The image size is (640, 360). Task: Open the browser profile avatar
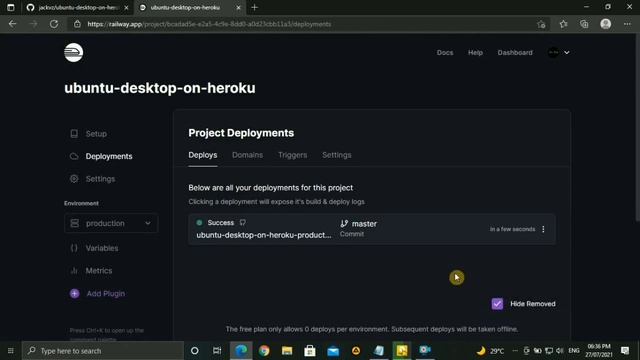click(606, 24)
